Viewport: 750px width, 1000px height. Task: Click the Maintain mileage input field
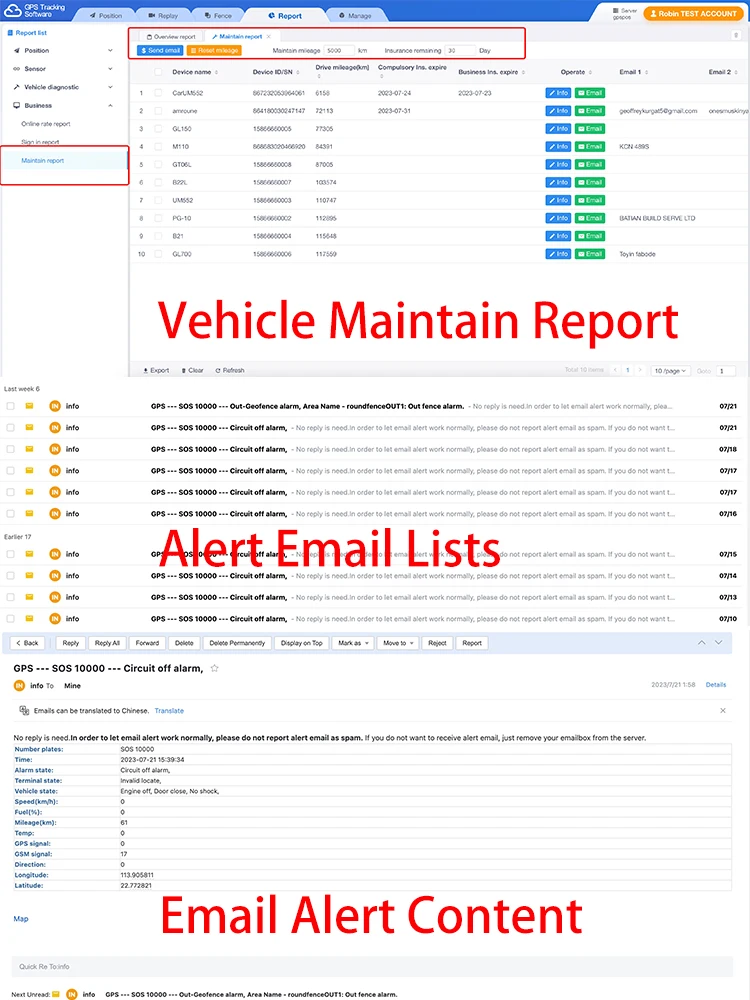tap(339, 50)
